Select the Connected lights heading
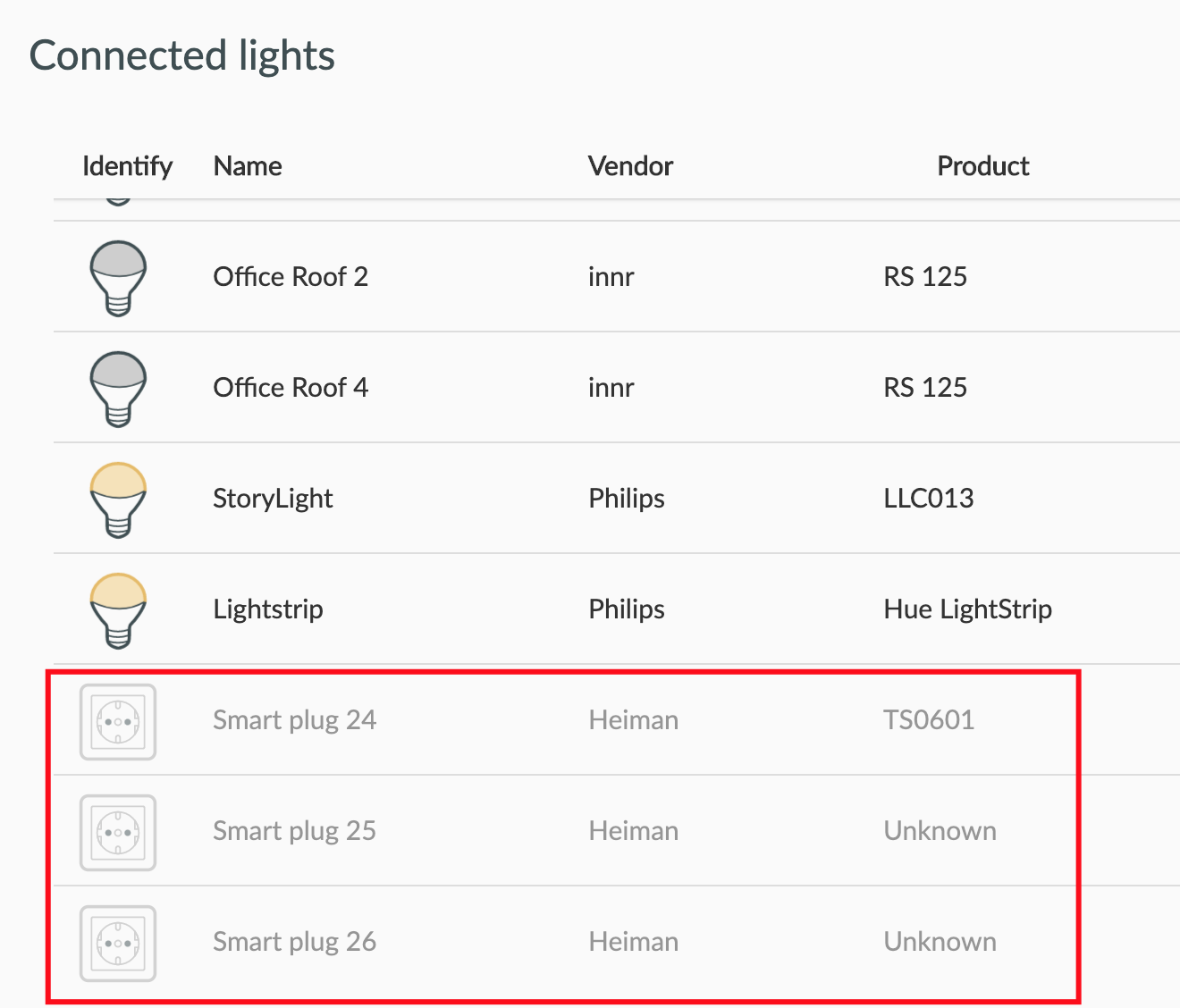 [x=182, y=56]
